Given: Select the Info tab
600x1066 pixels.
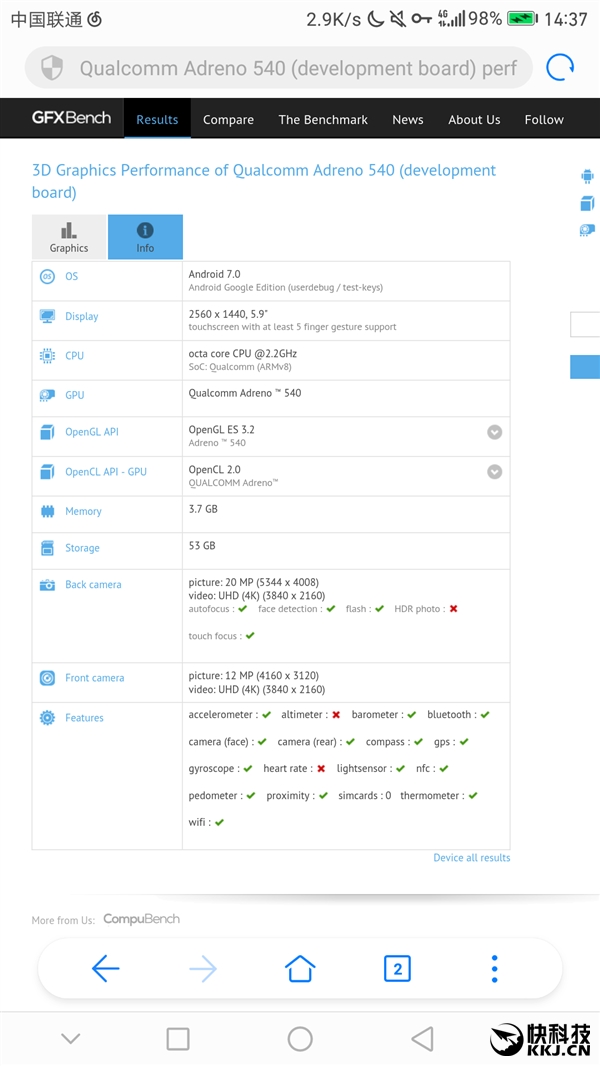Looking at the screenshot, I should pos(145,237).
